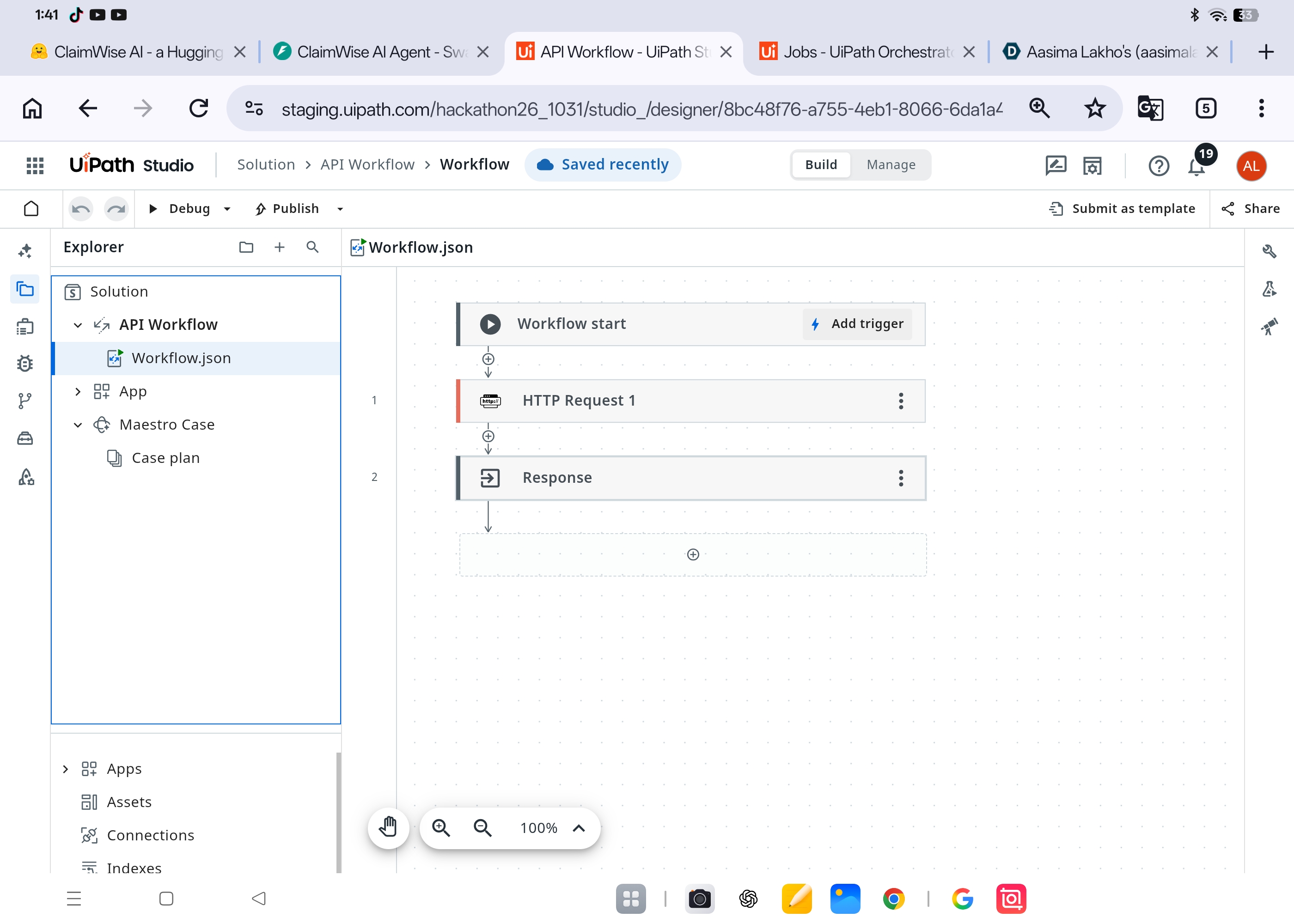The width and height of the screenshot is (1294, 924).
Task: Switch to Build mode
Action: pos(821,164)
